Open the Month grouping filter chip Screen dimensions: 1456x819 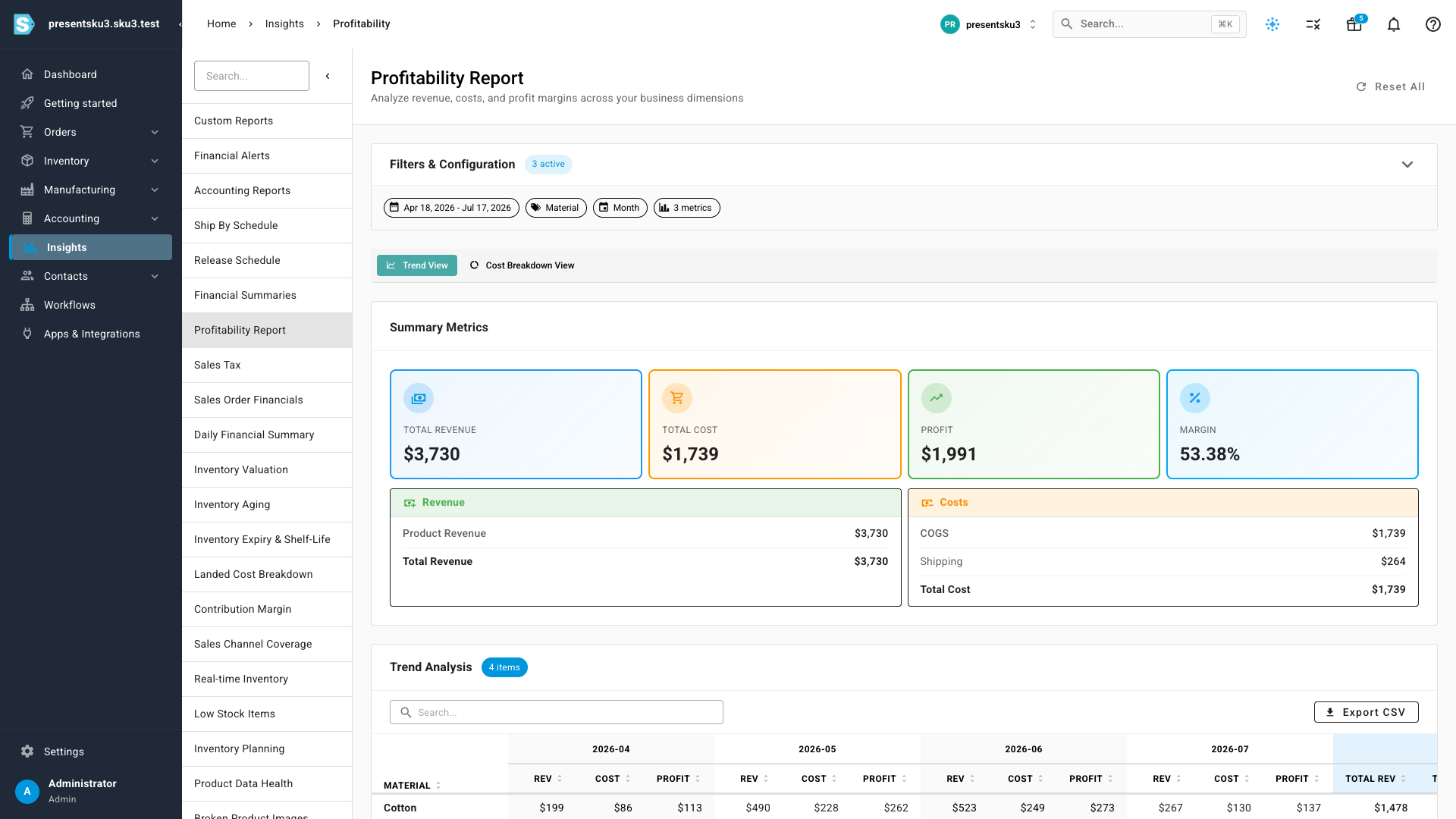[620, 208]
